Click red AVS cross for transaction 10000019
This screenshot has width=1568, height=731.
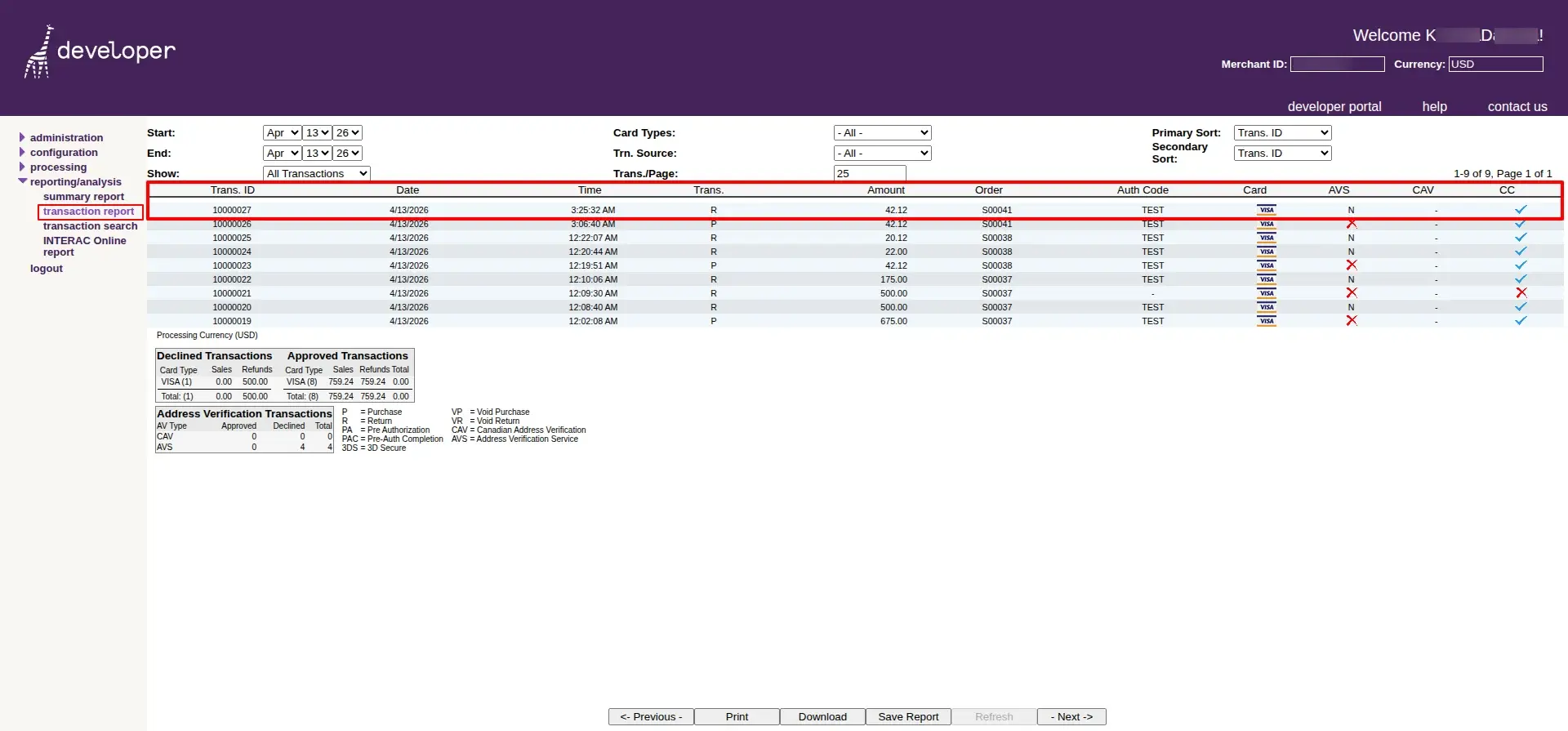click(x=1352, y=320)
